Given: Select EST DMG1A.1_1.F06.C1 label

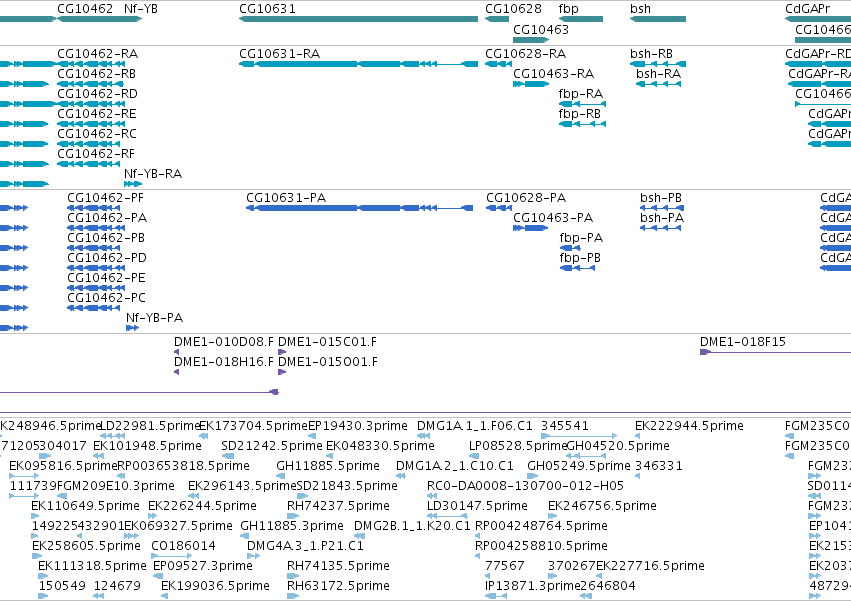Looking at the screenshot, I should click(x=475, y=426).
